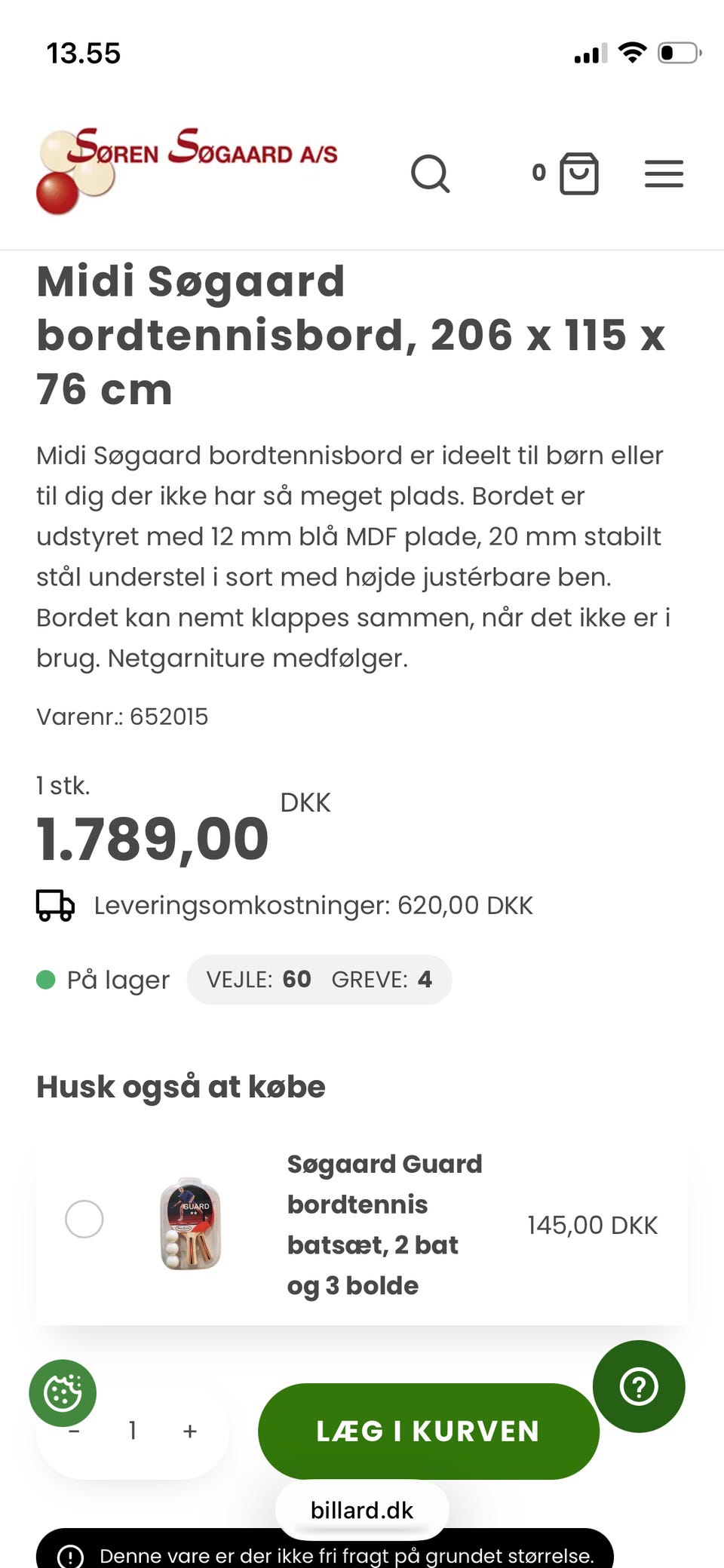Decrease quantity with minus button
The image size is (724, 1568).
click(74, 1431)
